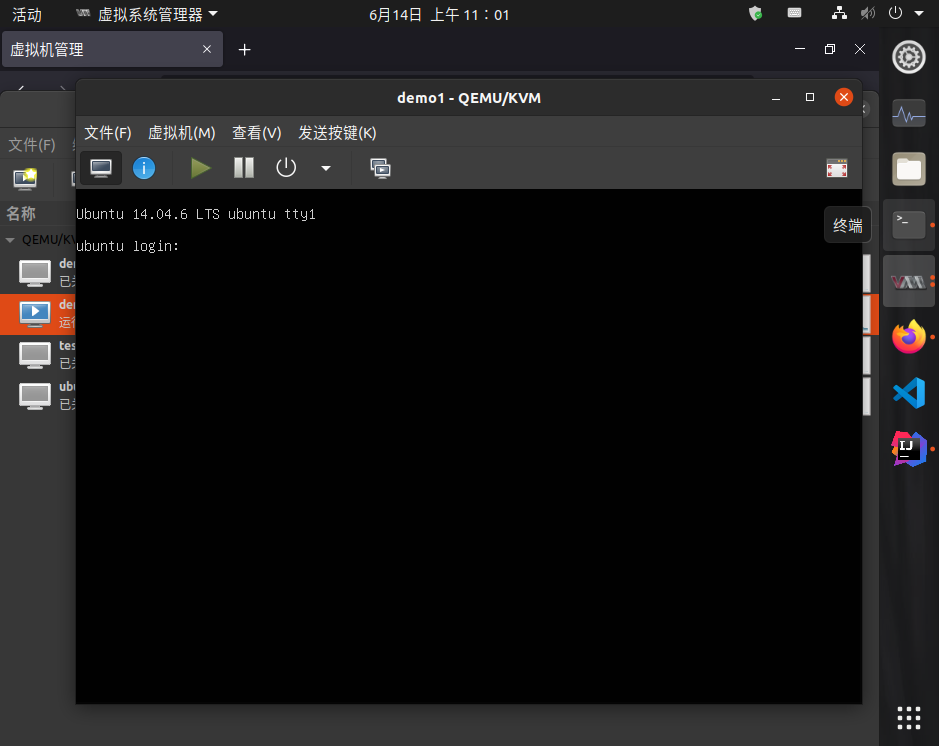
Task: Open the Terminal dock icon
Action: [x=908, y=225]
